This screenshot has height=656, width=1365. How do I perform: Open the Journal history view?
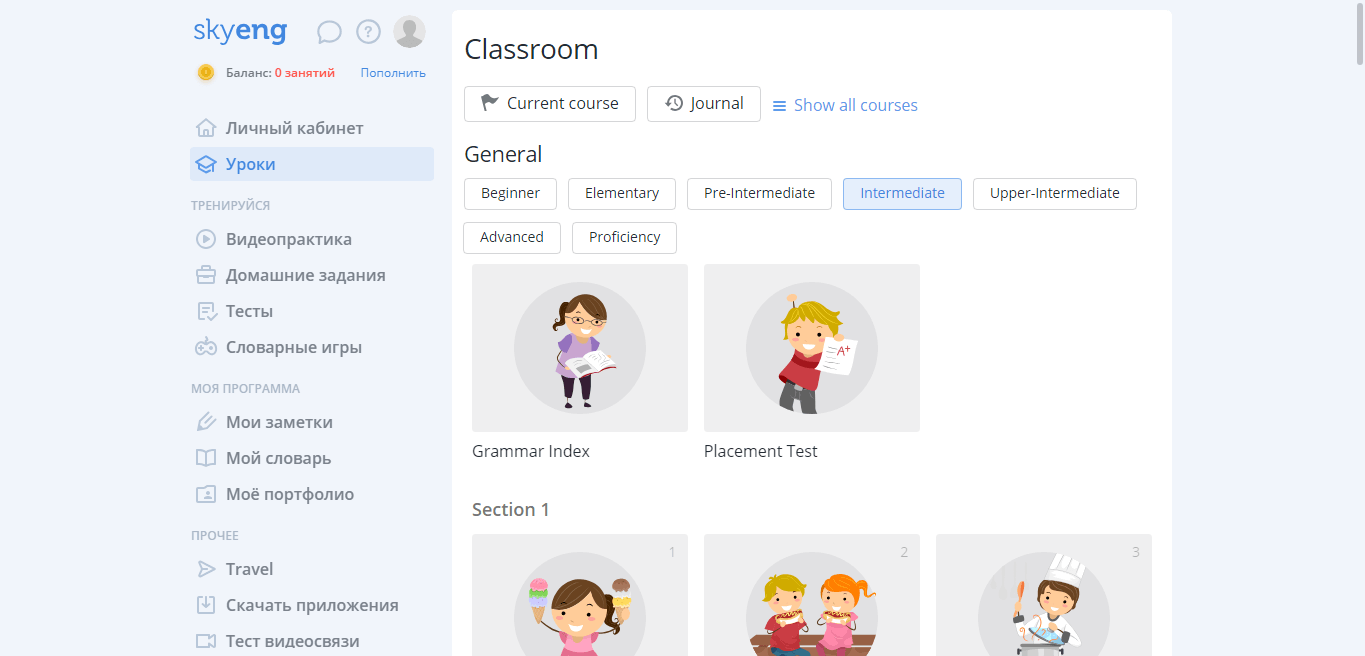click(704, 104)
